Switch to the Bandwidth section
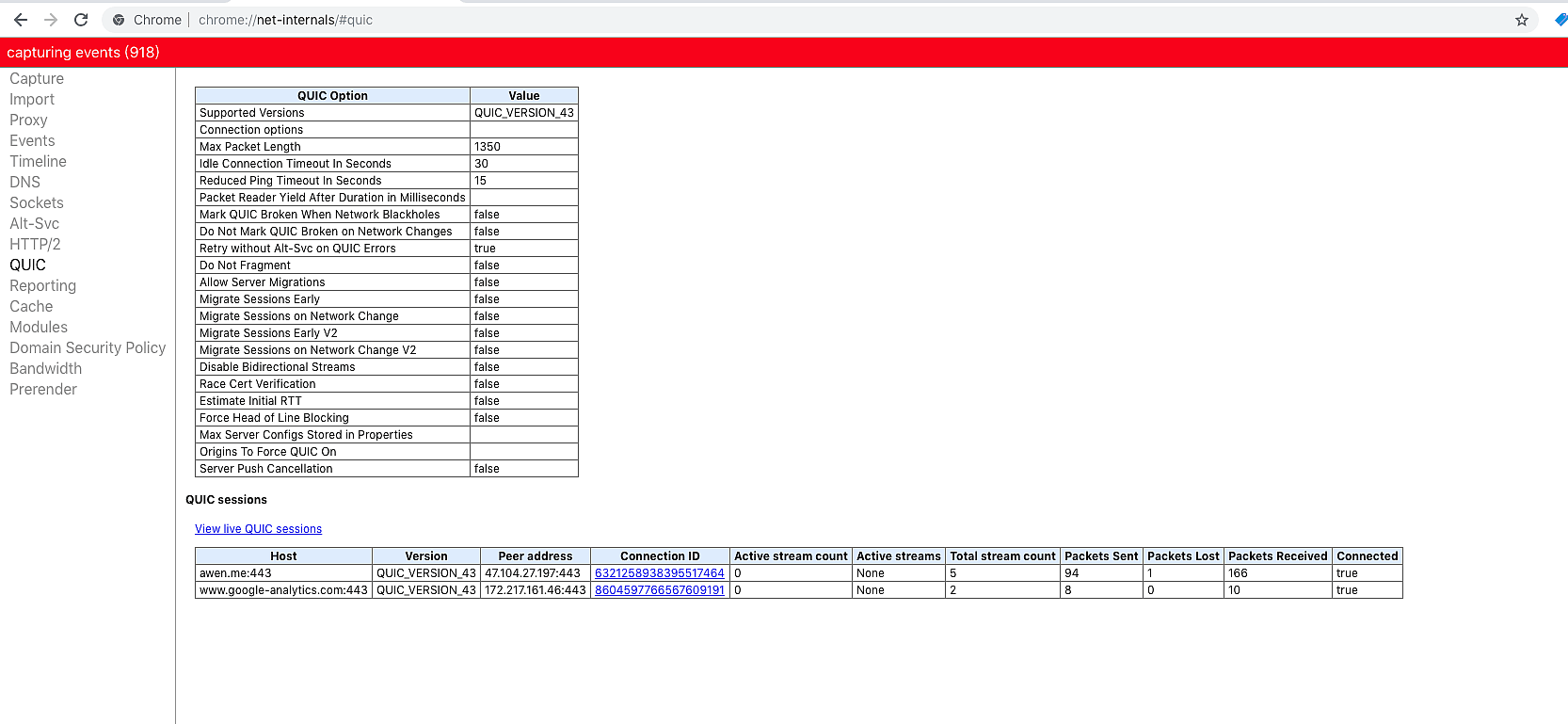This screenshot has height=724, width=1568. [x=45, y=369]
